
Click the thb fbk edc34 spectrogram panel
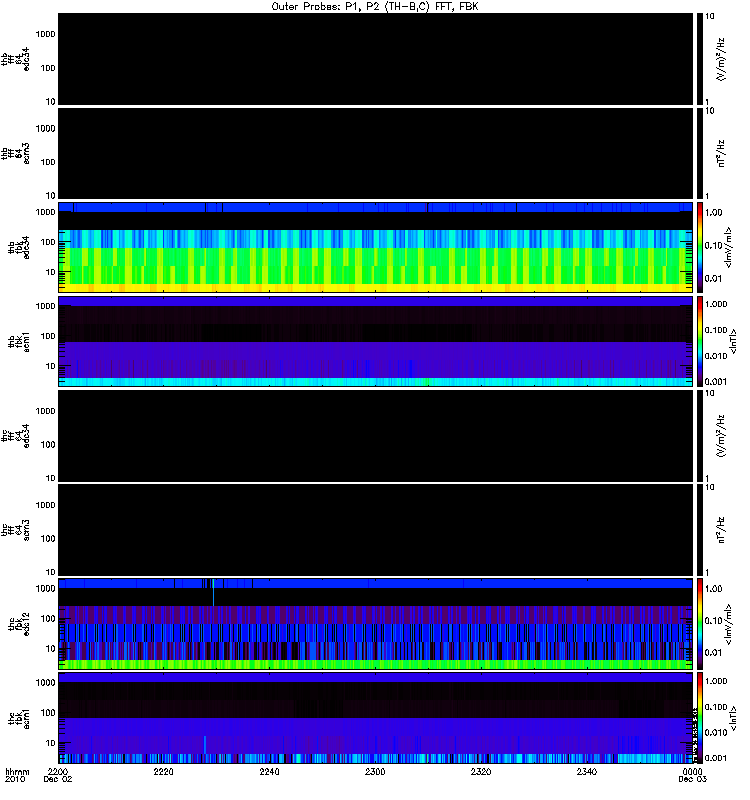375,247
